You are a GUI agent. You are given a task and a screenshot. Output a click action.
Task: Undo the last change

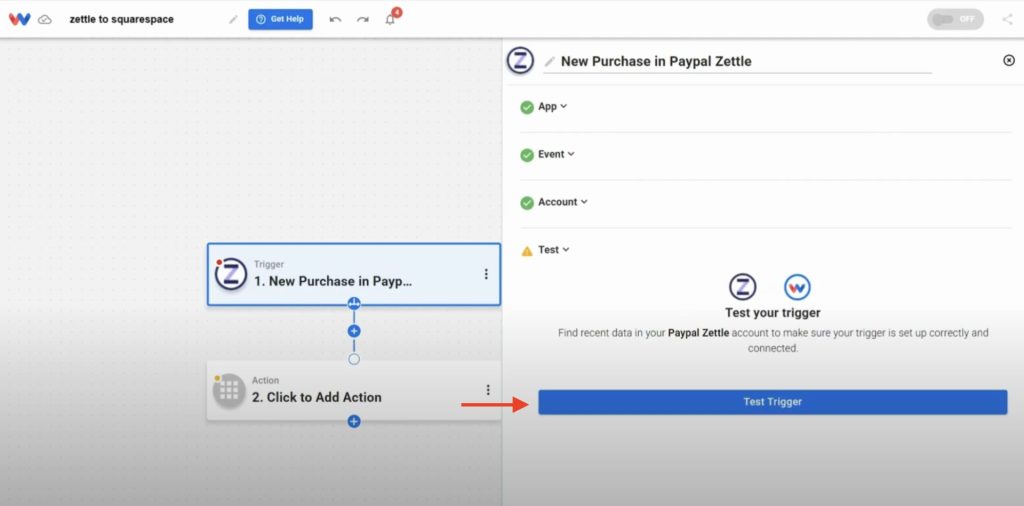[x=335, y=20]
